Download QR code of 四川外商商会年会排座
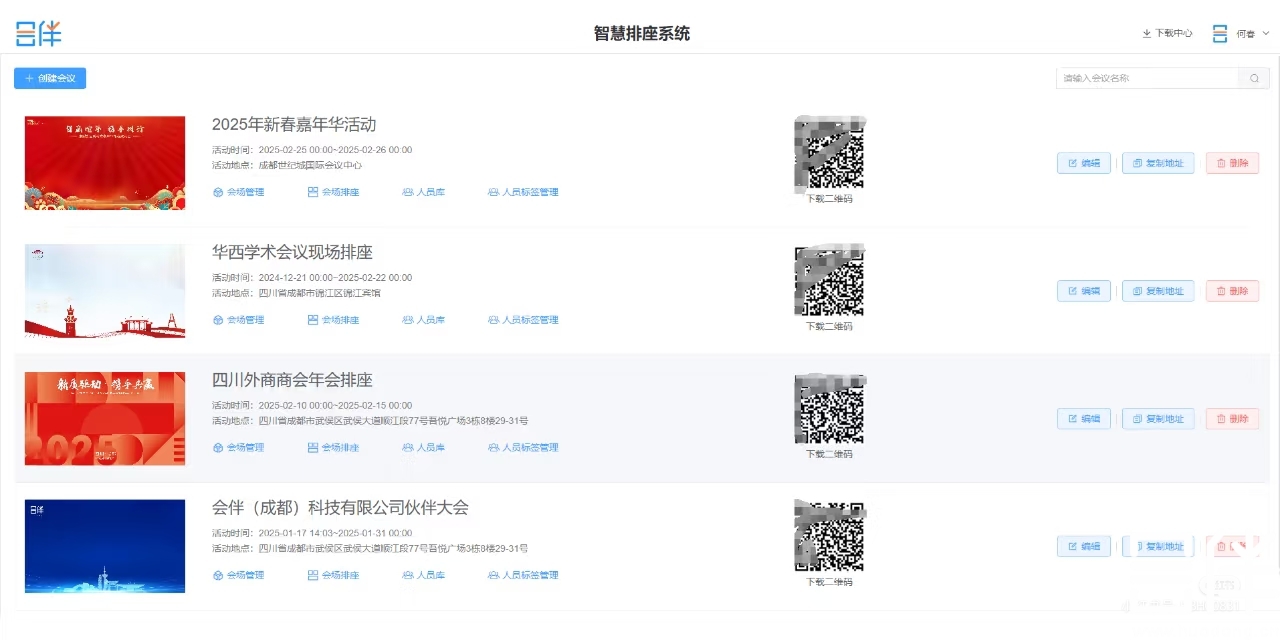 (x=829, y=454)
